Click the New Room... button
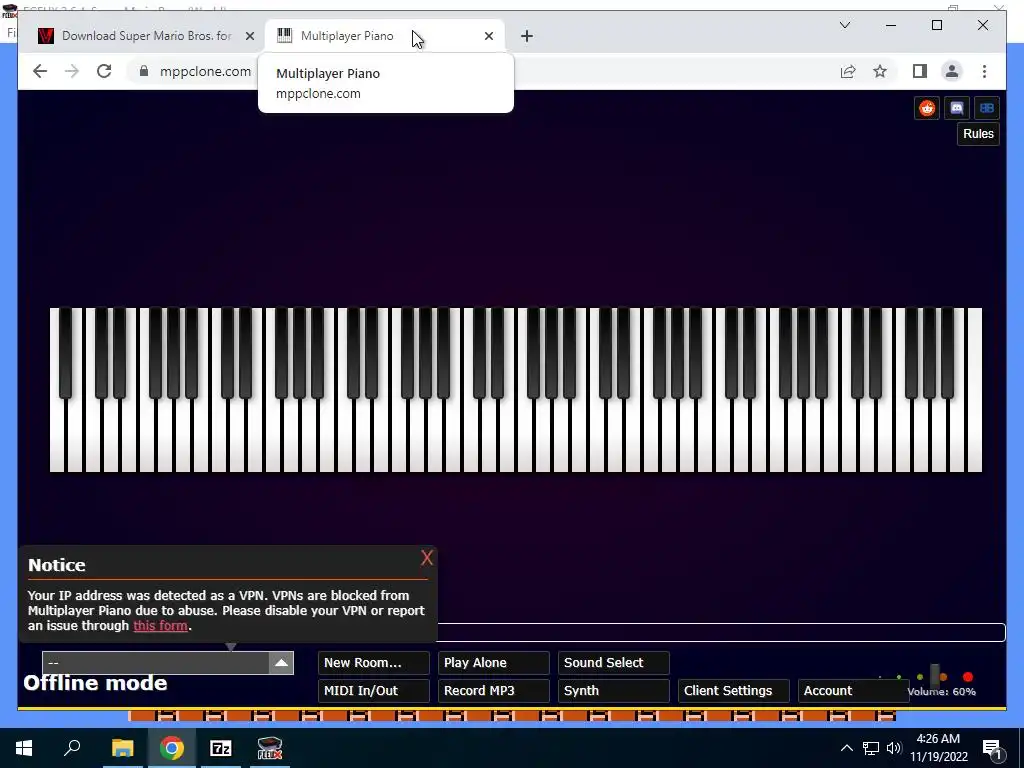Viewport: 1024px width, 768px height. 374,663
